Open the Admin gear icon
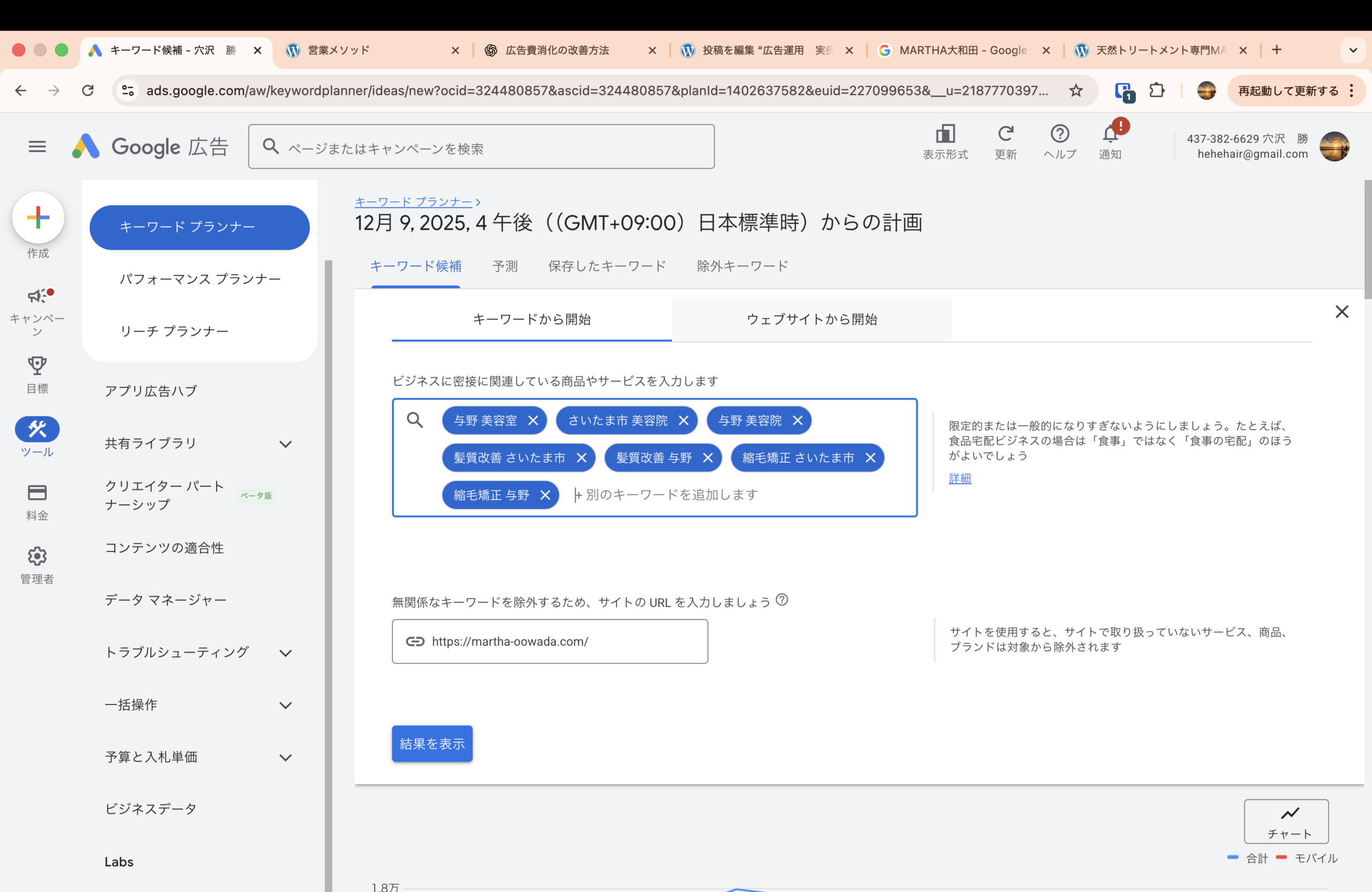The height and width of the screenshot is (892, 1372). pos(38,556)
